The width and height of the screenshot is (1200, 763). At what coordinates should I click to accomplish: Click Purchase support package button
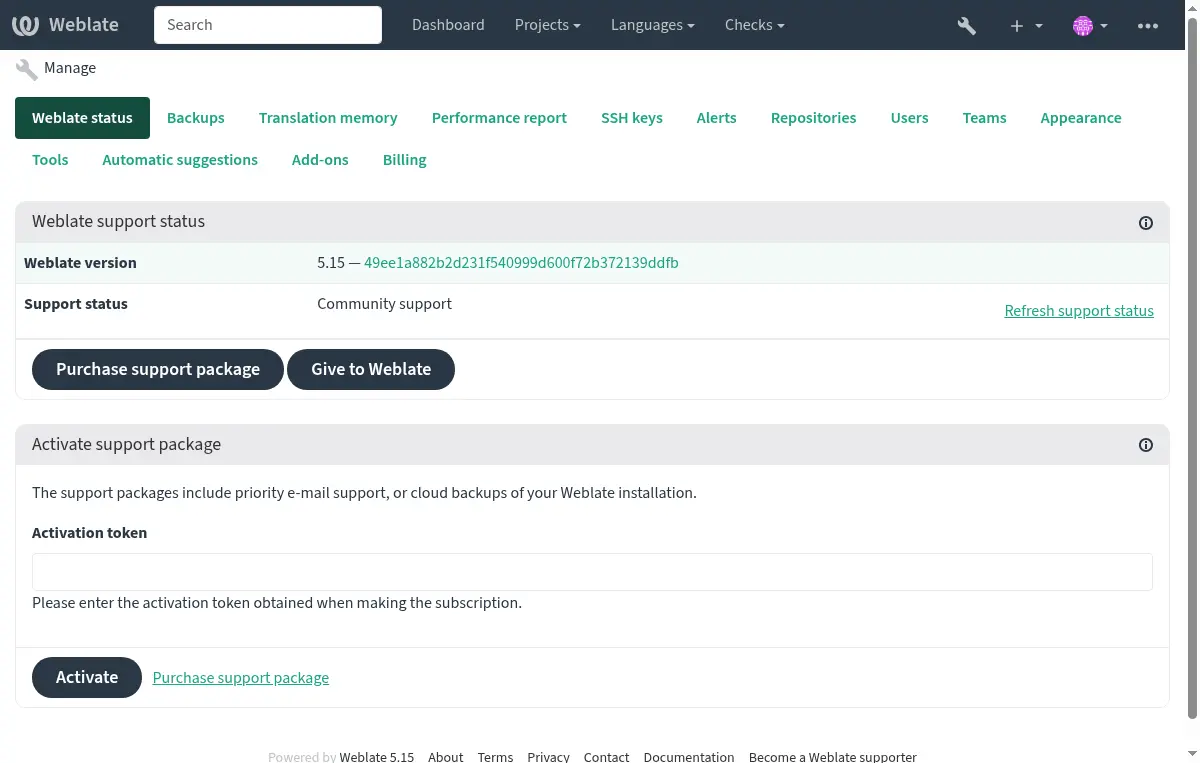coord(158,370)
